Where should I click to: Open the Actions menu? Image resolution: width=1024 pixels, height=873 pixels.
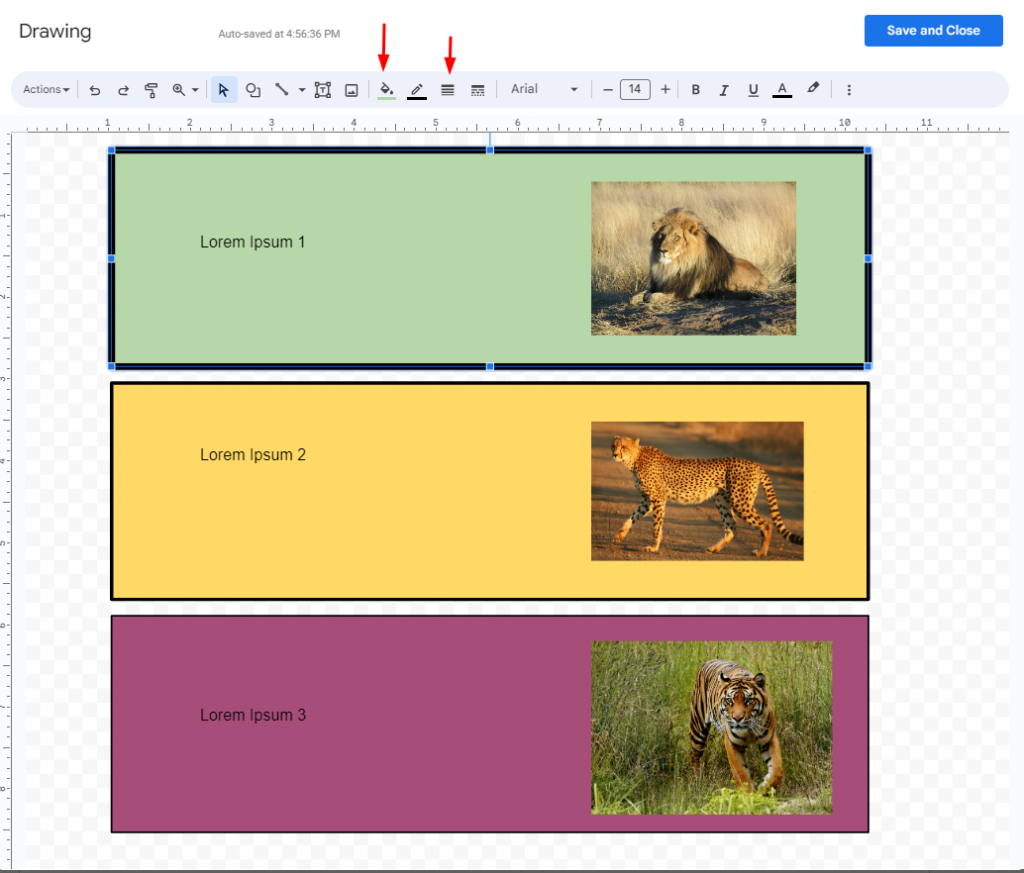pos(46,89)
